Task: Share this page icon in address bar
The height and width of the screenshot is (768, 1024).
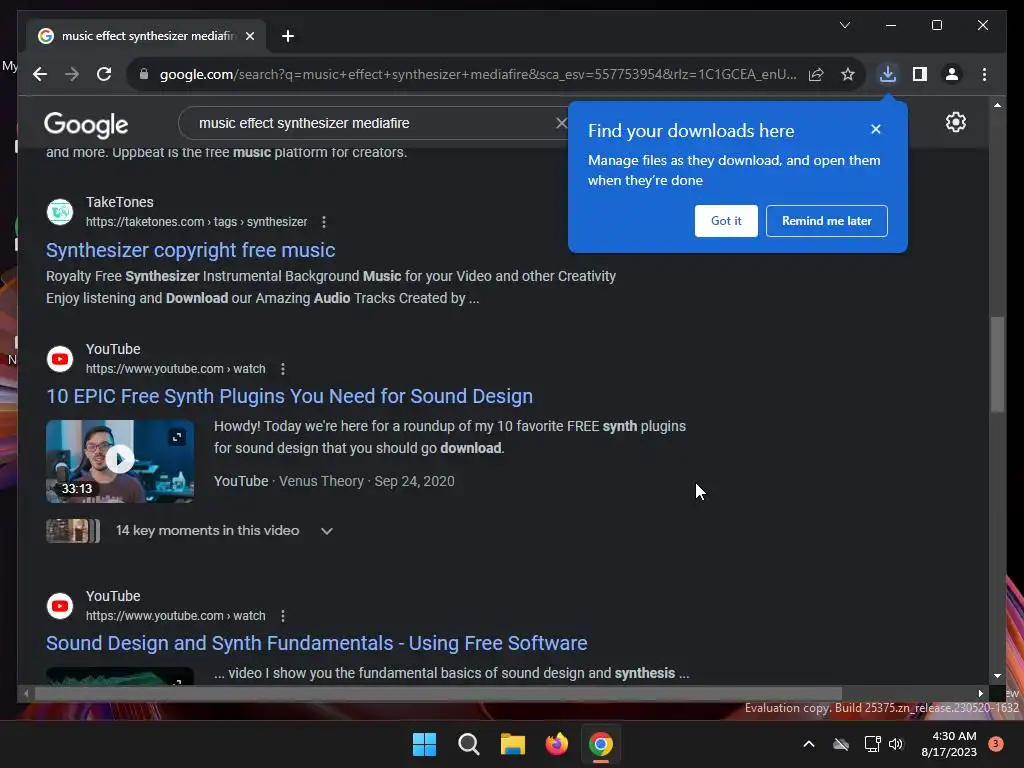Action: point(816,74)
